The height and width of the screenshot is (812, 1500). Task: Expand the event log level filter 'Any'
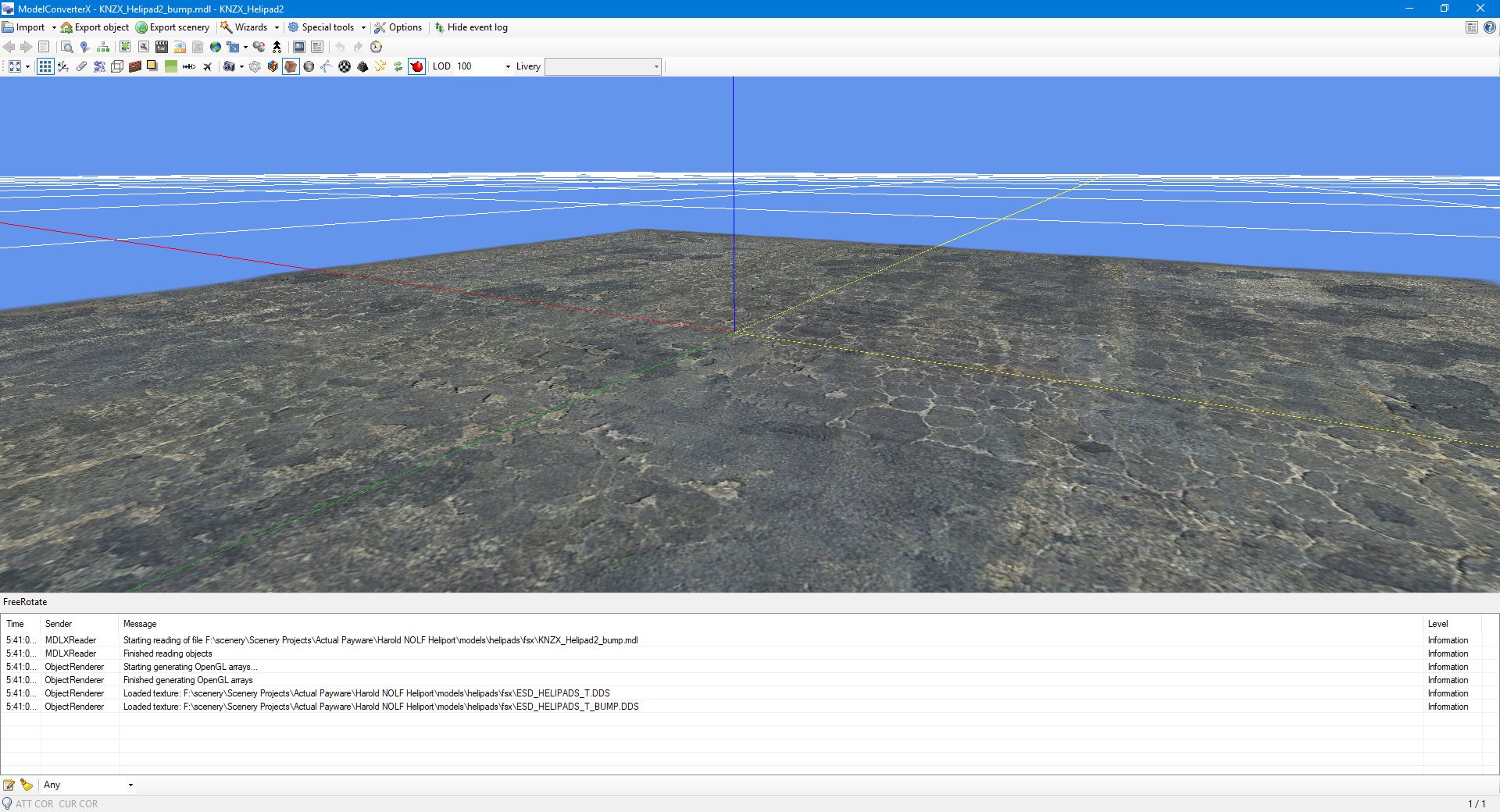(130, 785)
